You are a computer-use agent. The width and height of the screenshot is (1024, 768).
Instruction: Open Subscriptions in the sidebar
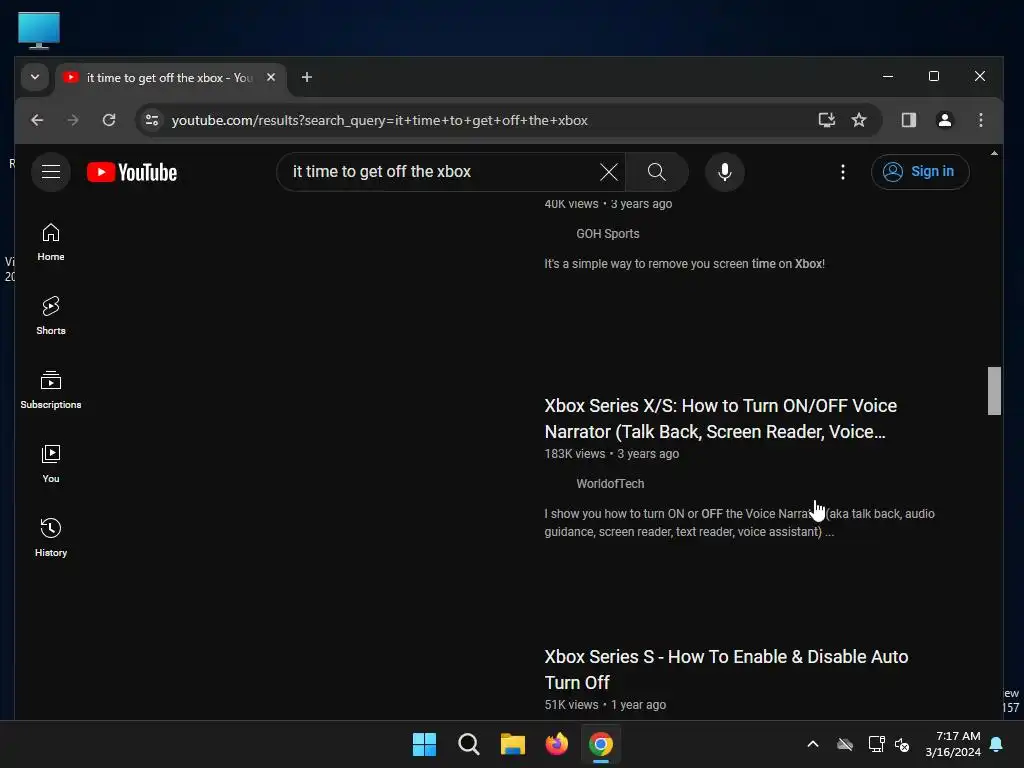pyautogui.click(x=51, y=390)
